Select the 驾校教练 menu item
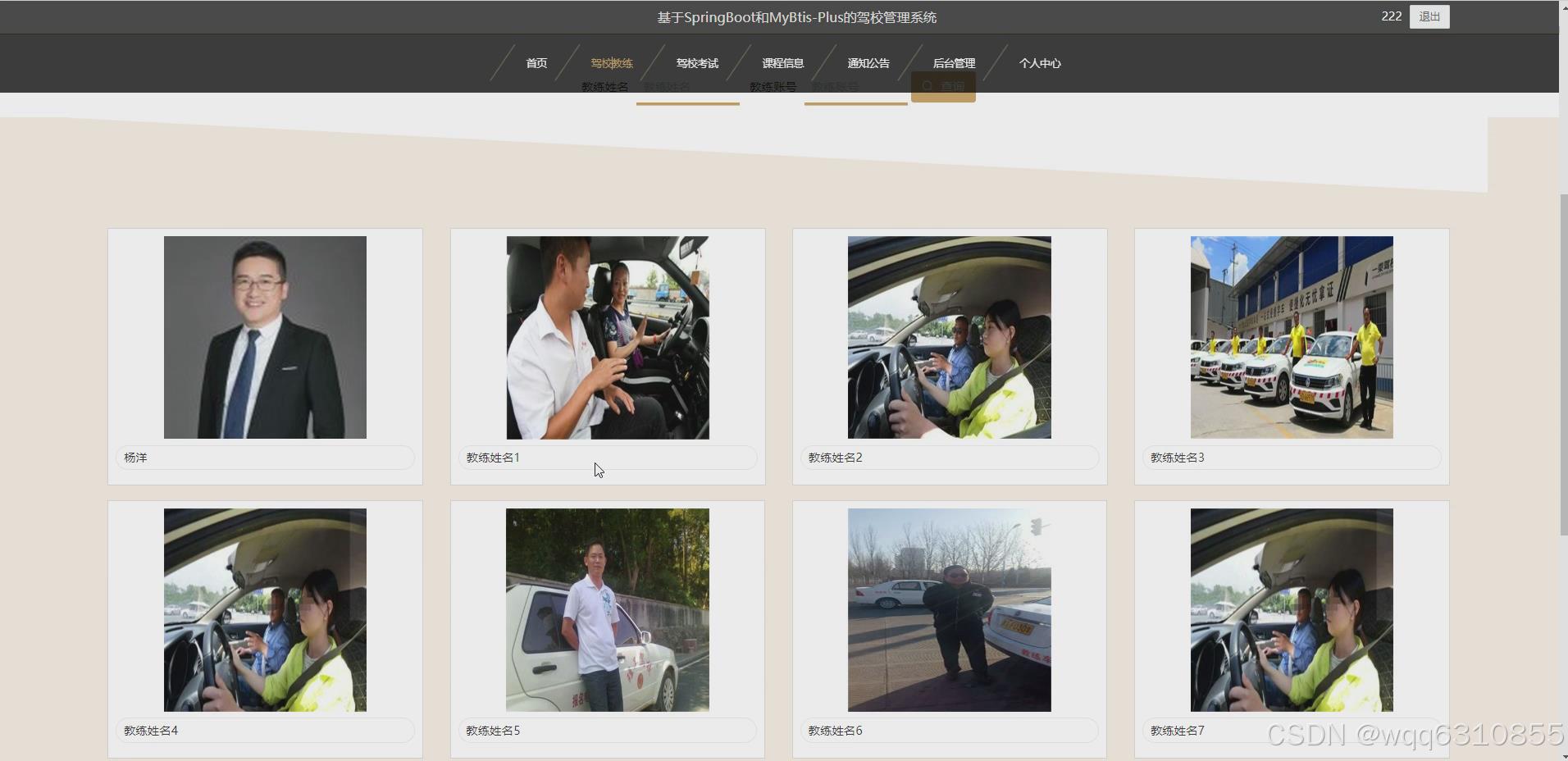This screenshot has width=1568, height=761. pos(612,63)
